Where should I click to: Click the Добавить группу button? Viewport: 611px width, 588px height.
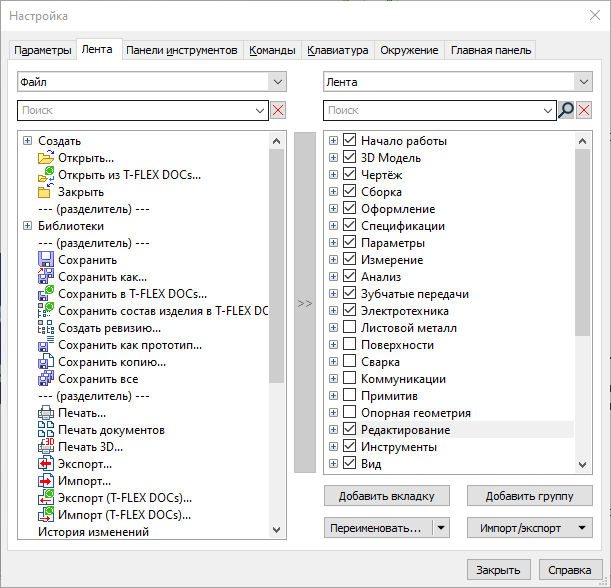(530, 496)
